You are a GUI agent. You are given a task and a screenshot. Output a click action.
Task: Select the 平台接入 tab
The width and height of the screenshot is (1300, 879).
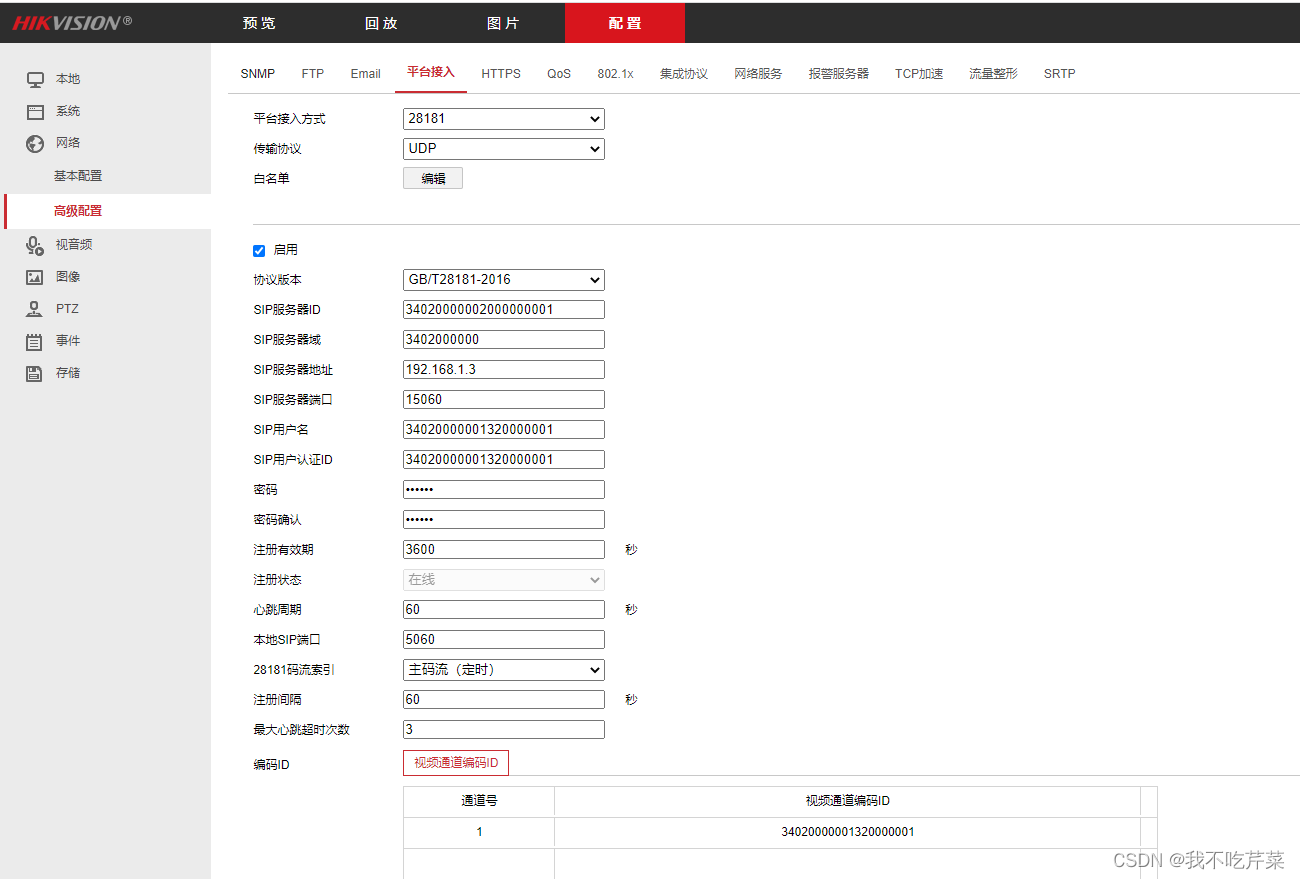pos(431,73)
